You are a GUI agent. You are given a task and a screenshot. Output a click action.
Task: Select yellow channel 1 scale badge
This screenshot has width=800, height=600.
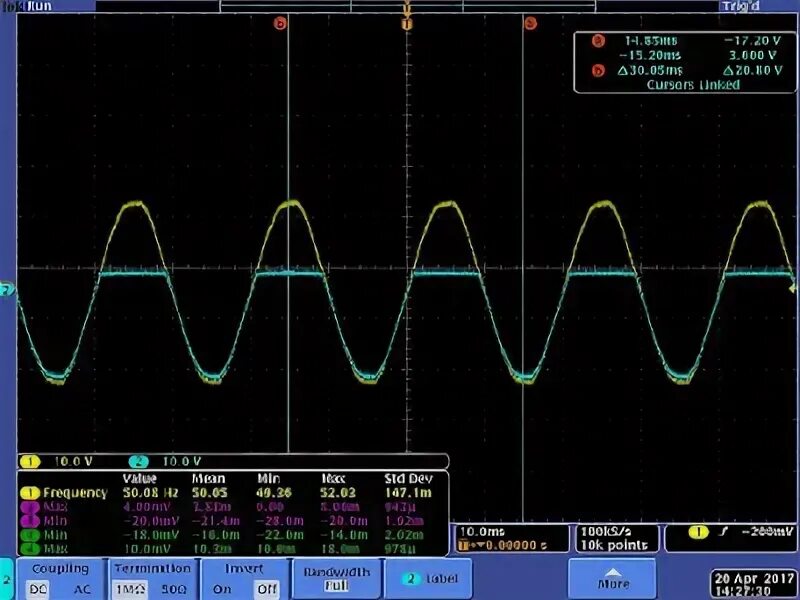[x=30, y=462]
